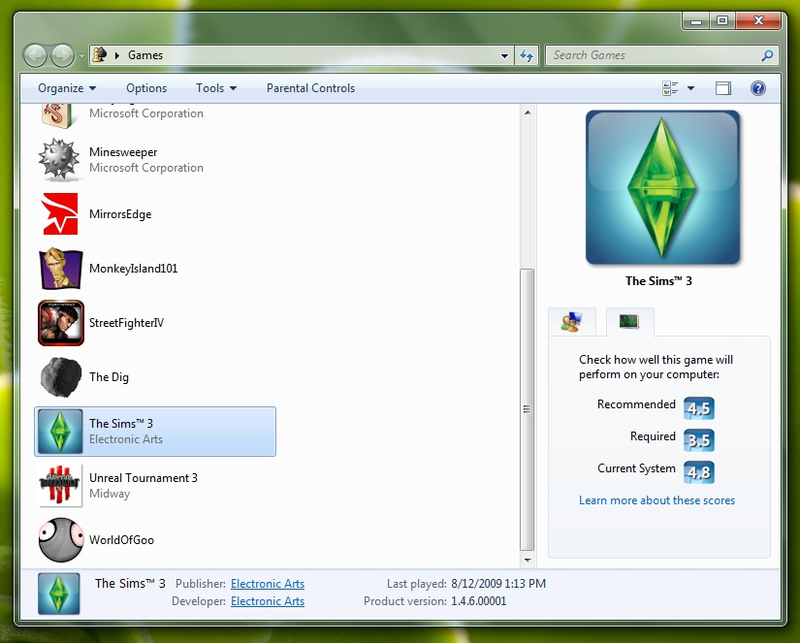The width and height of the screenshot is (800, 643).
Task: Click the MonkeyIsland101 character icon
Action: click(60, 268)
